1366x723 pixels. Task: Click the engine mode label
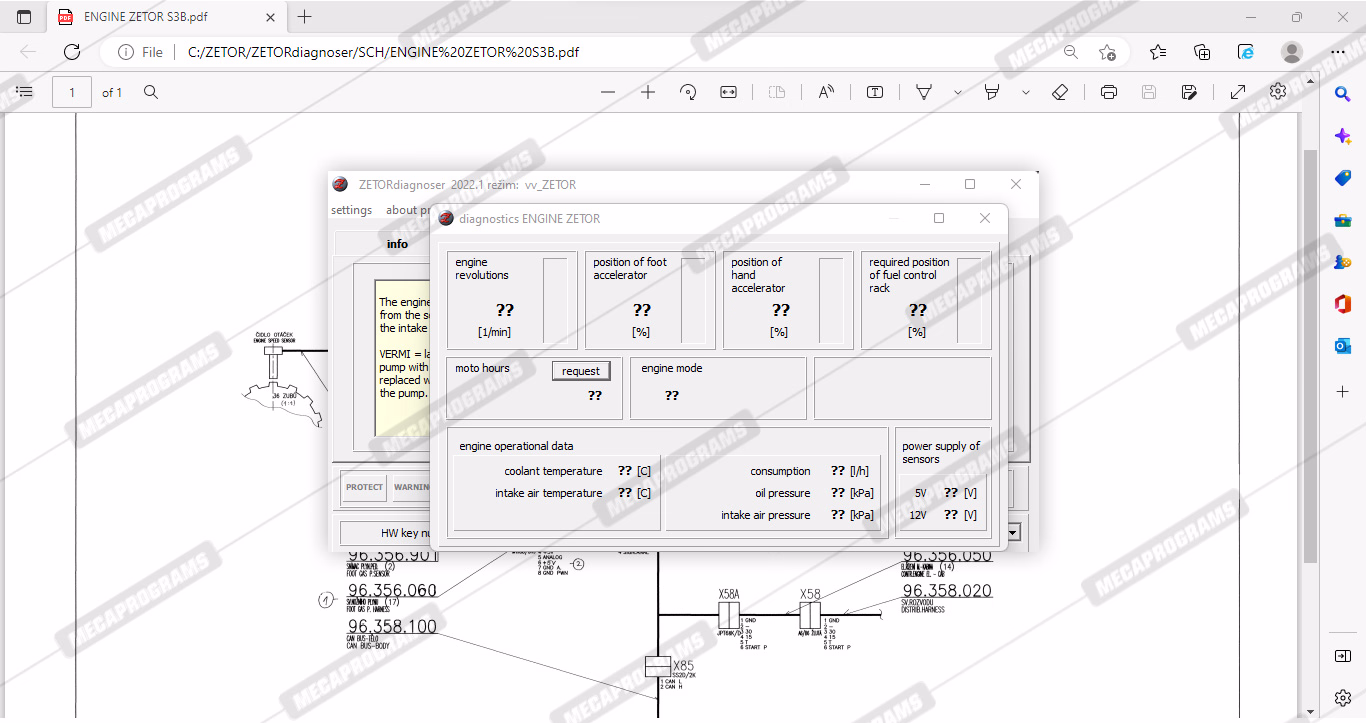click(672, 368)
